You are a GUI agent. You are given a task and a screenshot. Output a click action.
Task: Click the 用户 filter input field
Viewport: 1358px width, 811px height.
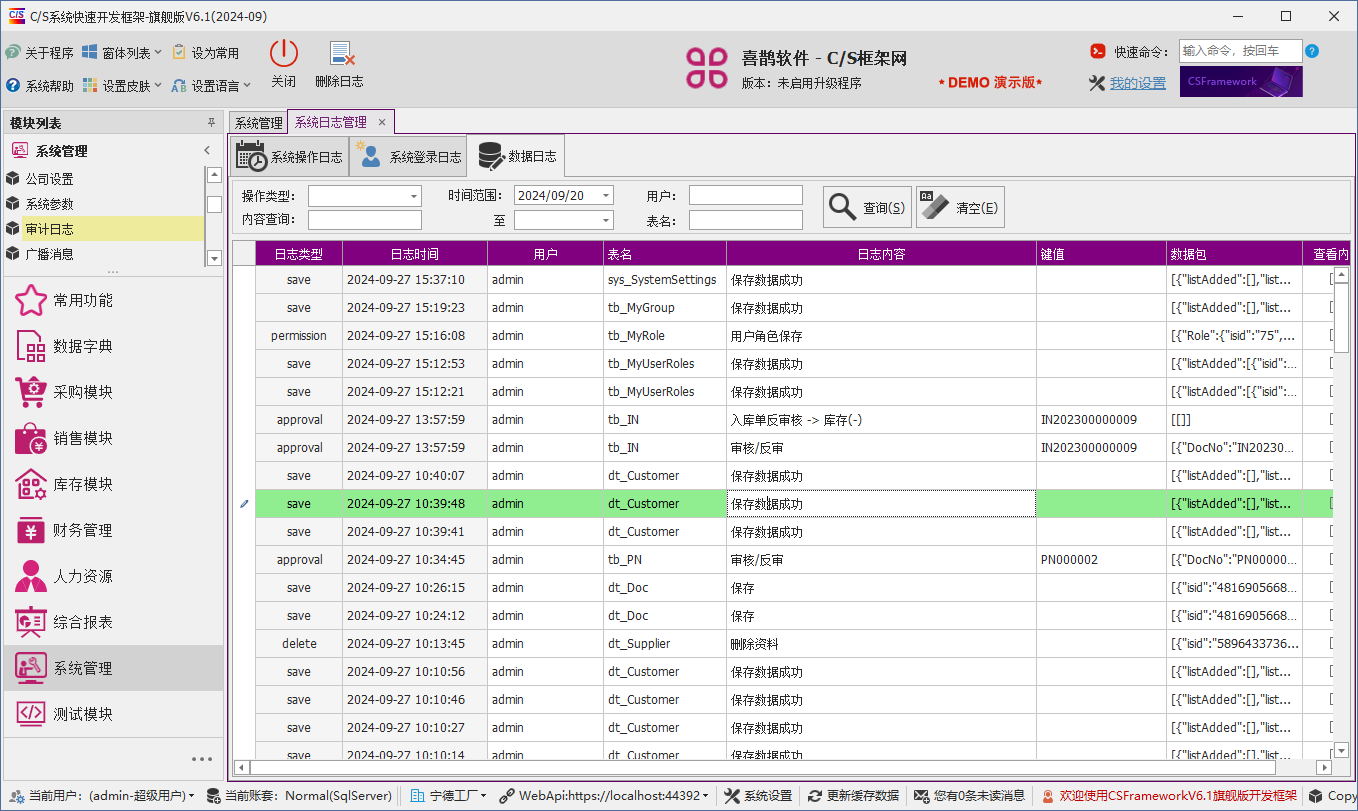[746, 195]
